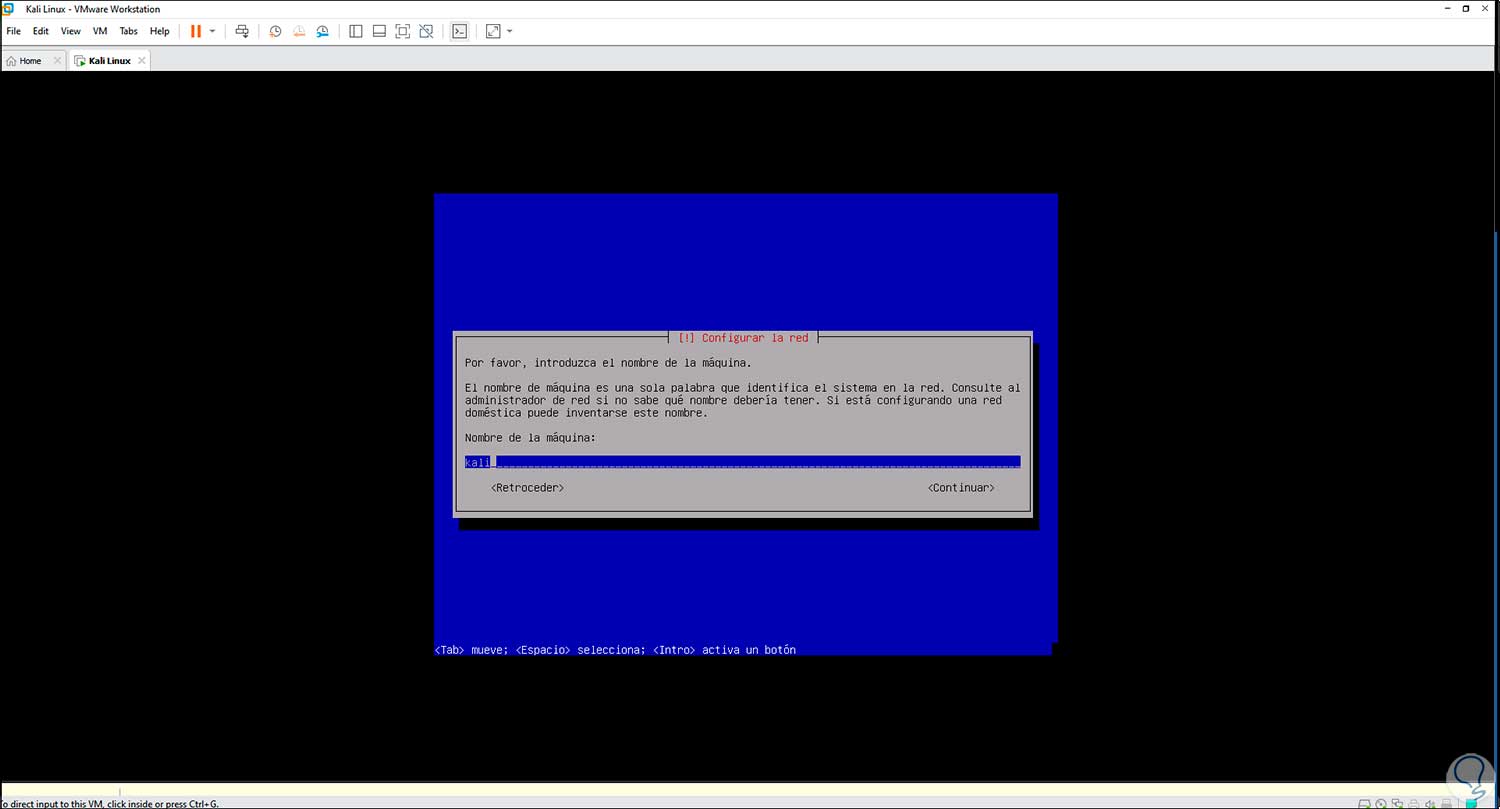The image size is (1500, 809).
Task: Open the File menu
Action: coord(13,31)
